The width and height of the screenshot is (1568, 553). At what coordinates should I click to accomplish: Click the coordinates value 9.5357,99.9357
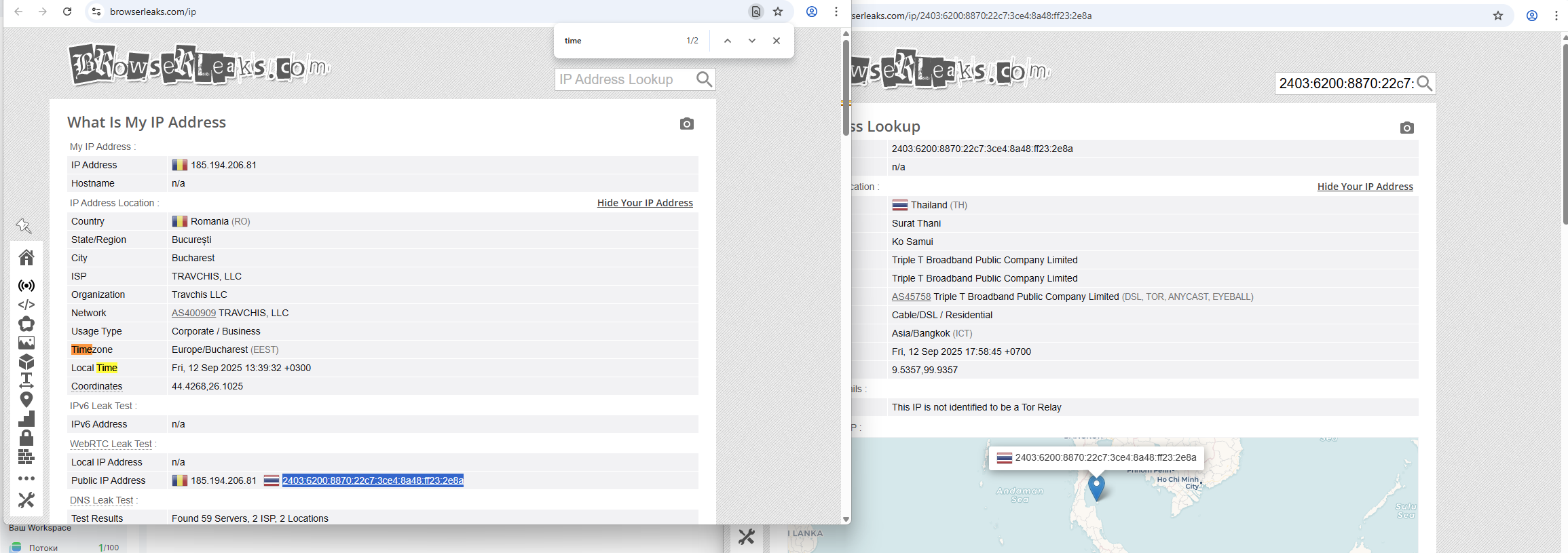925,370
